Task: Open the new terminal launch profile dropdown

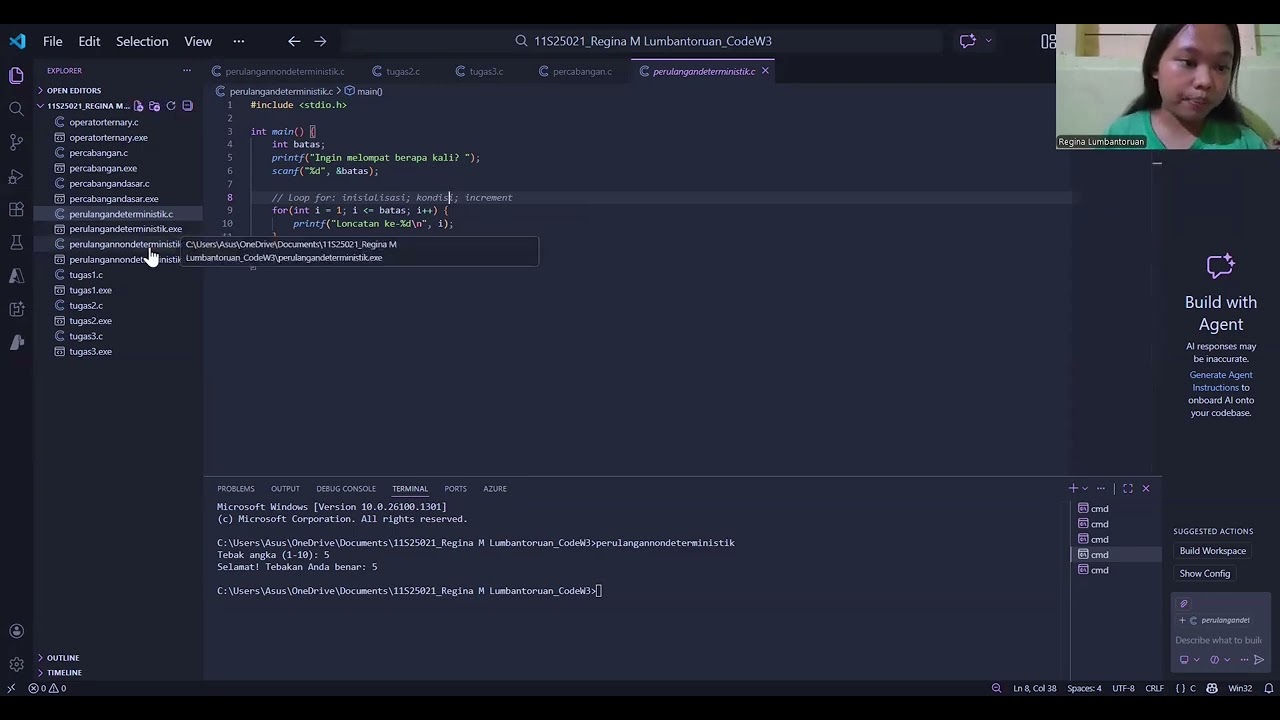Action: point(1086,488)
